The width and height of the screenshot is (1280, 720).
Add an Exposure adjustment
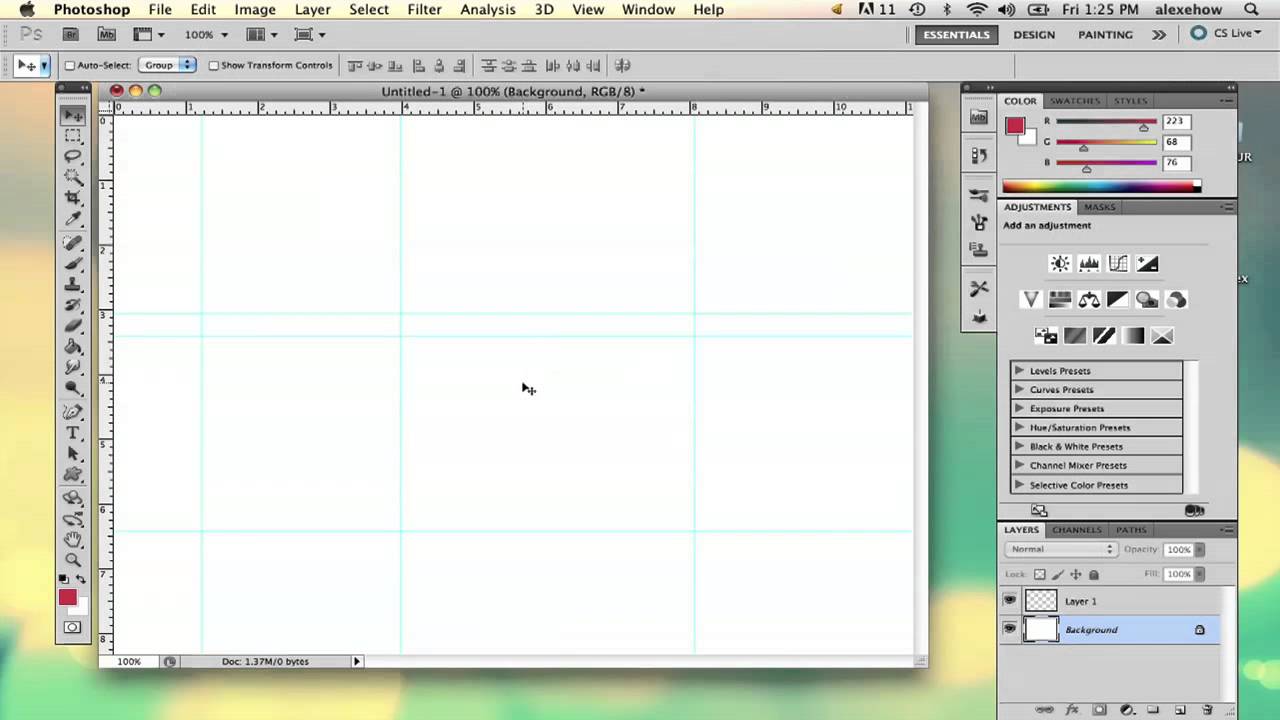coord(1147,264)
